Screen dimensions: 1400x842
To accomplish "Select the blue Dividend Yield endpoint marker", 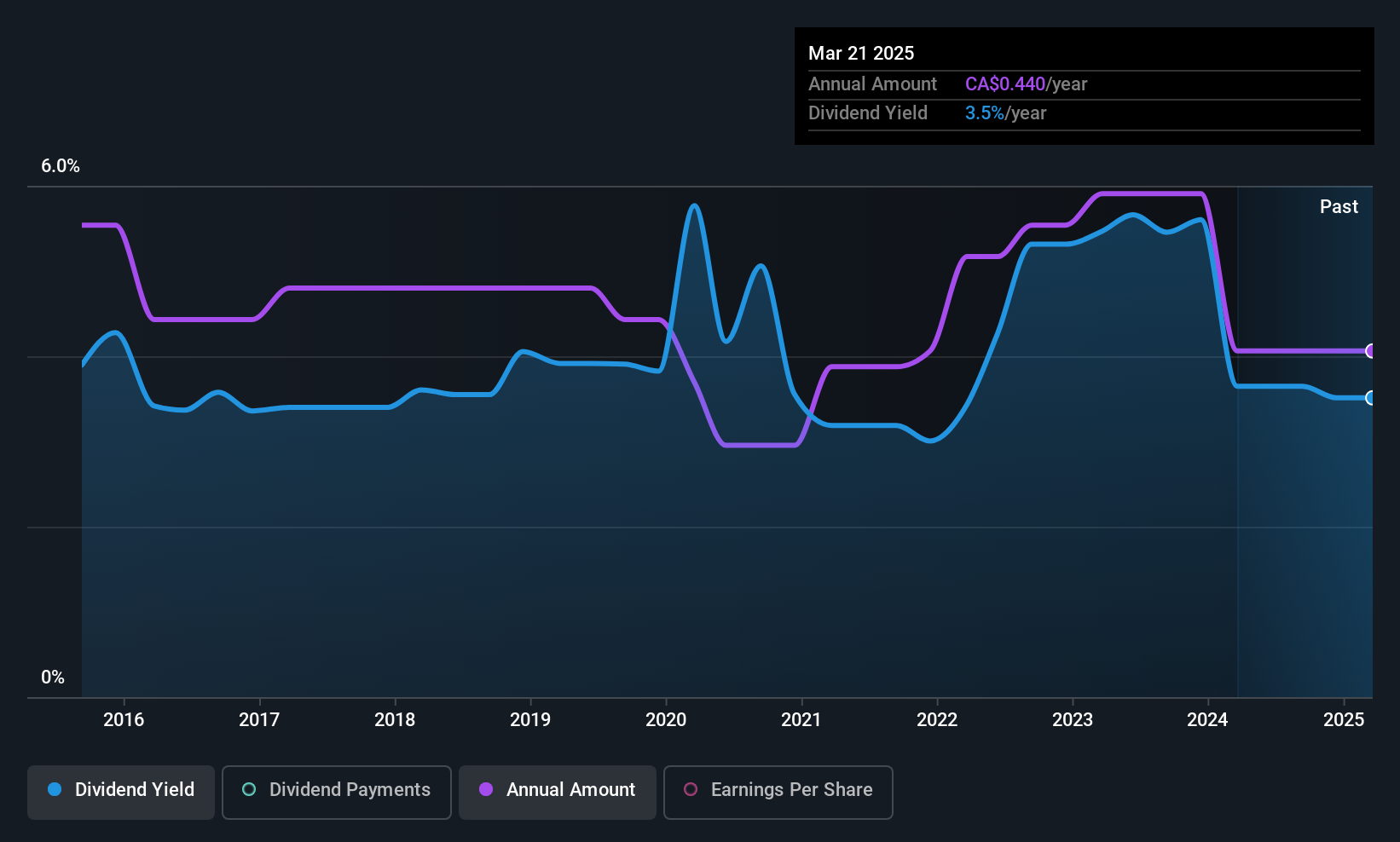I will (x=1370, y=398).
